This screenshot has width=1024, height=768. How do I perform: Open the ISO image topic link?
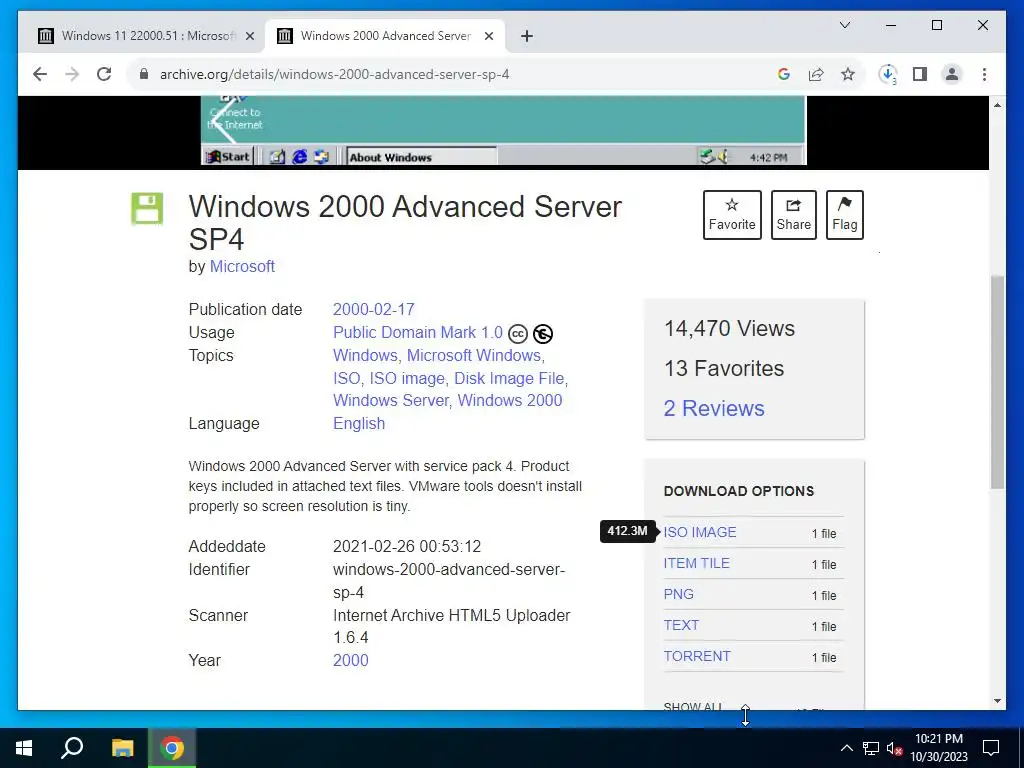click(407, 379)
